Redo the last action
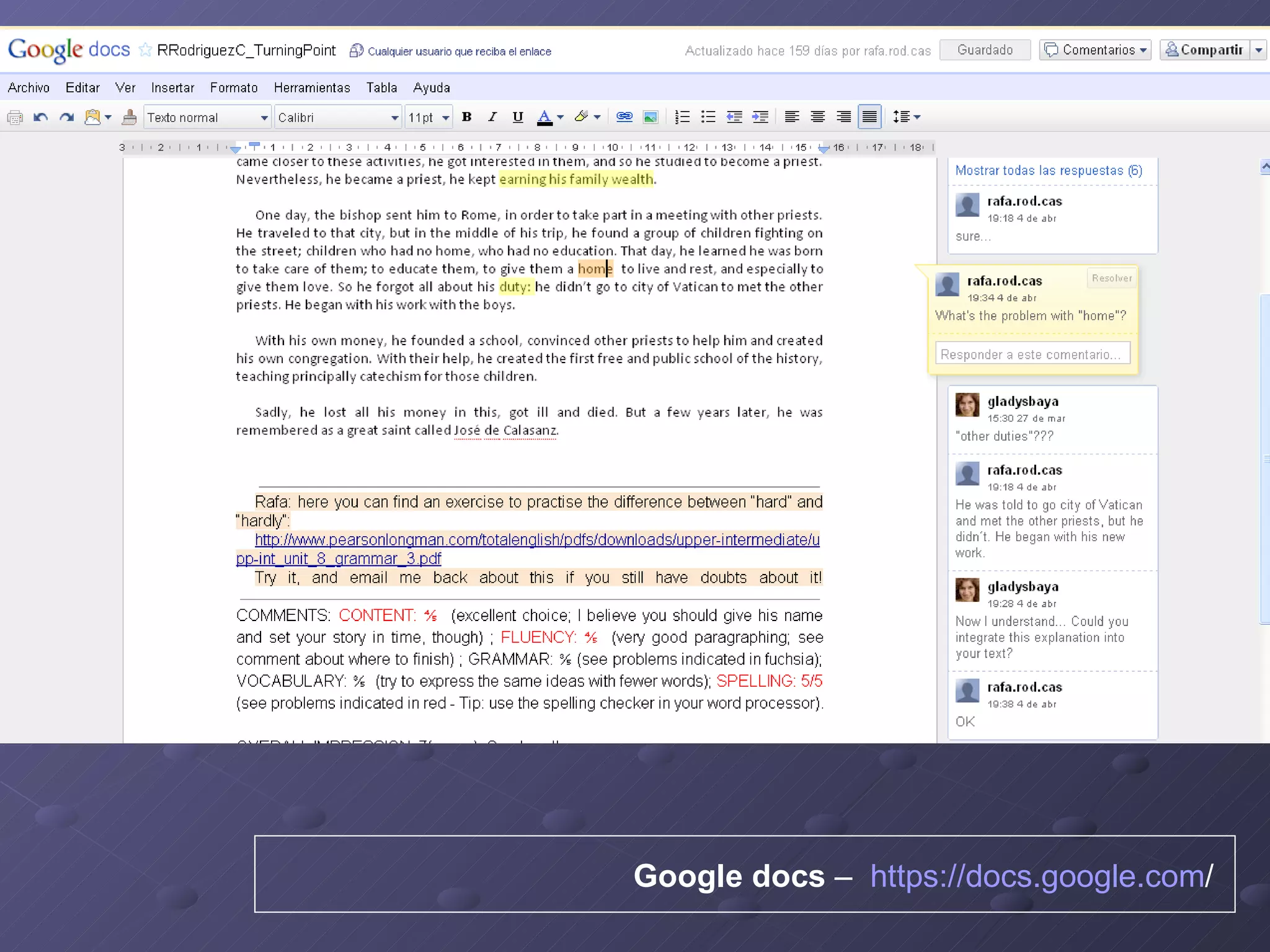This screenshot has height=952, width=1270. click(67, 117)
